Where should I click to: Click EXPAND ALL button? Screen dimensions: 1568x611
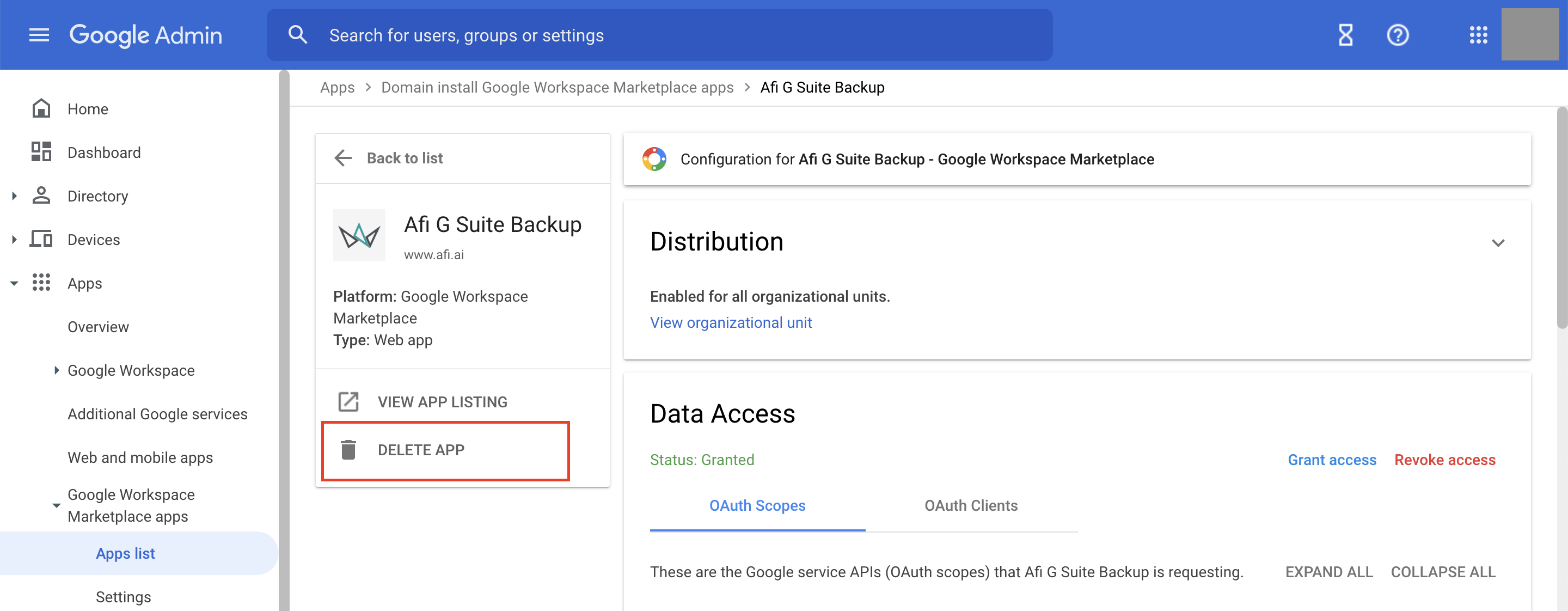[1329, 572]
